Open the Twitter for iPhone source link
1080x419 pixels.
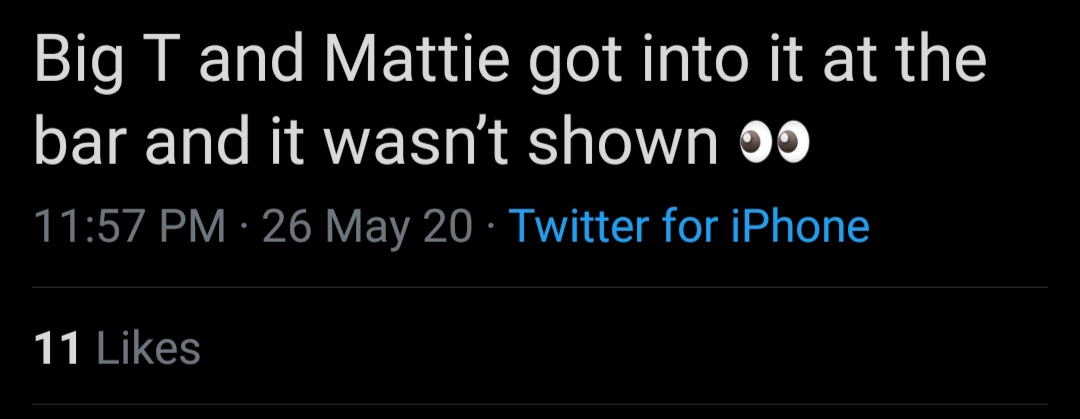click(x=689, y=227)
